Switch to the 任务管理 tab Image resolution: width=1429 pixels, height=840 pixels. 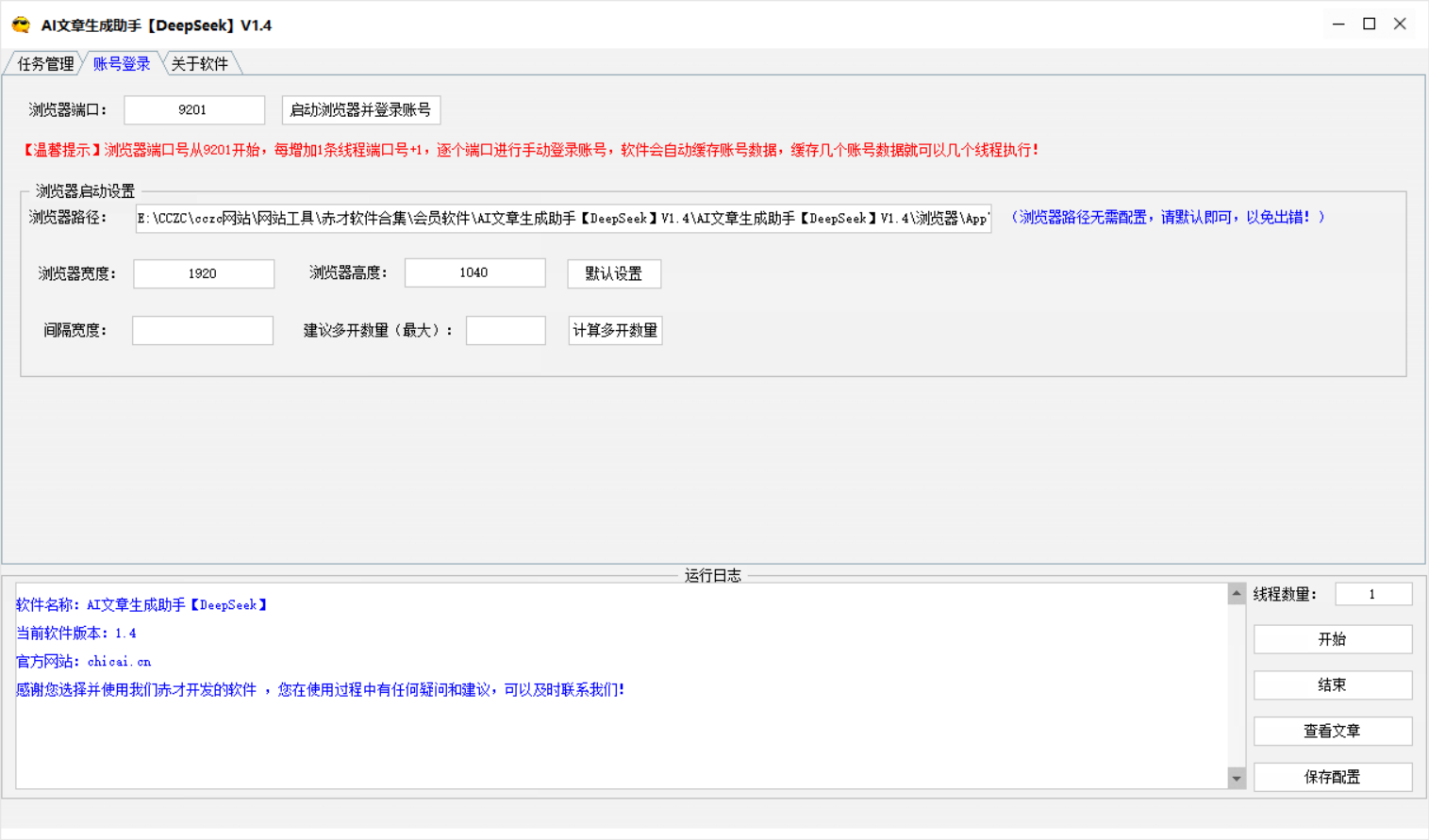[x=44, y=64]
